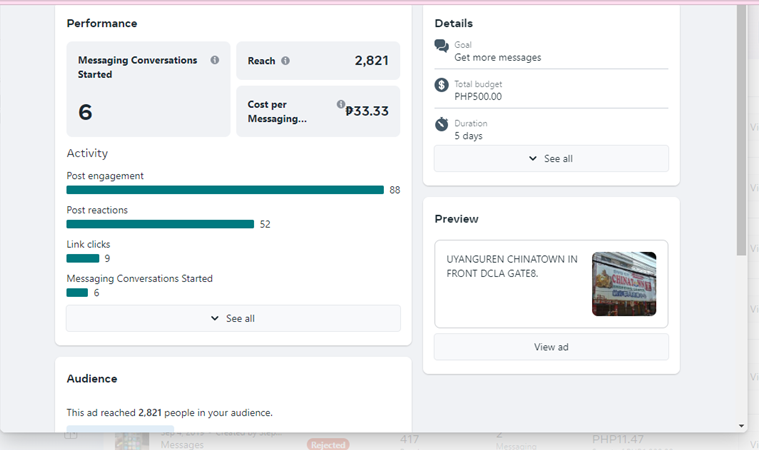Open the Chinatown ad preview thumbnail
This screenshot has height=450, width=759.
[624, 284]
